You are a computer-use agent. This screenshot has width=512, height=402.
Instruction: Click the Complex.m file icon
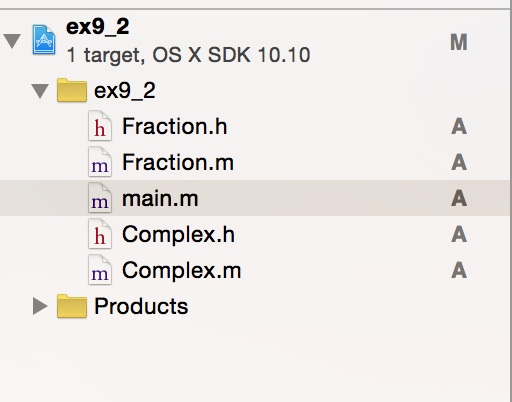tap(100, 270)
